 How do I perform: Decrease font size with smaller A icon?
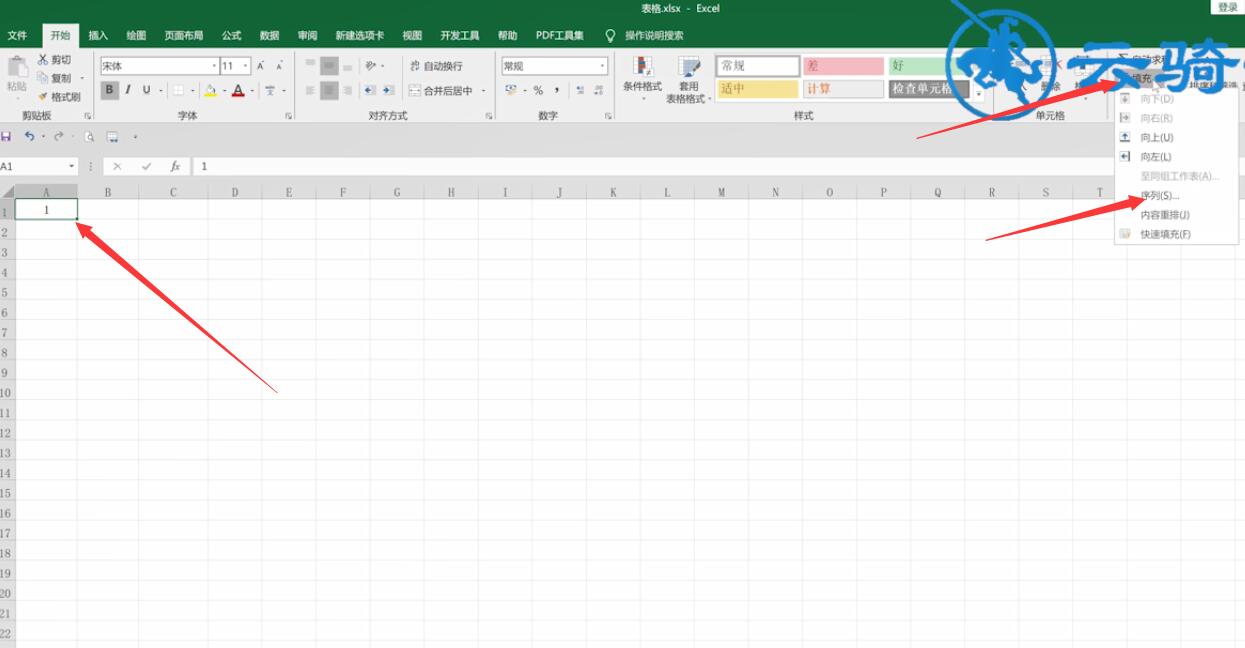pyautogui.click(x=279, y=66)
